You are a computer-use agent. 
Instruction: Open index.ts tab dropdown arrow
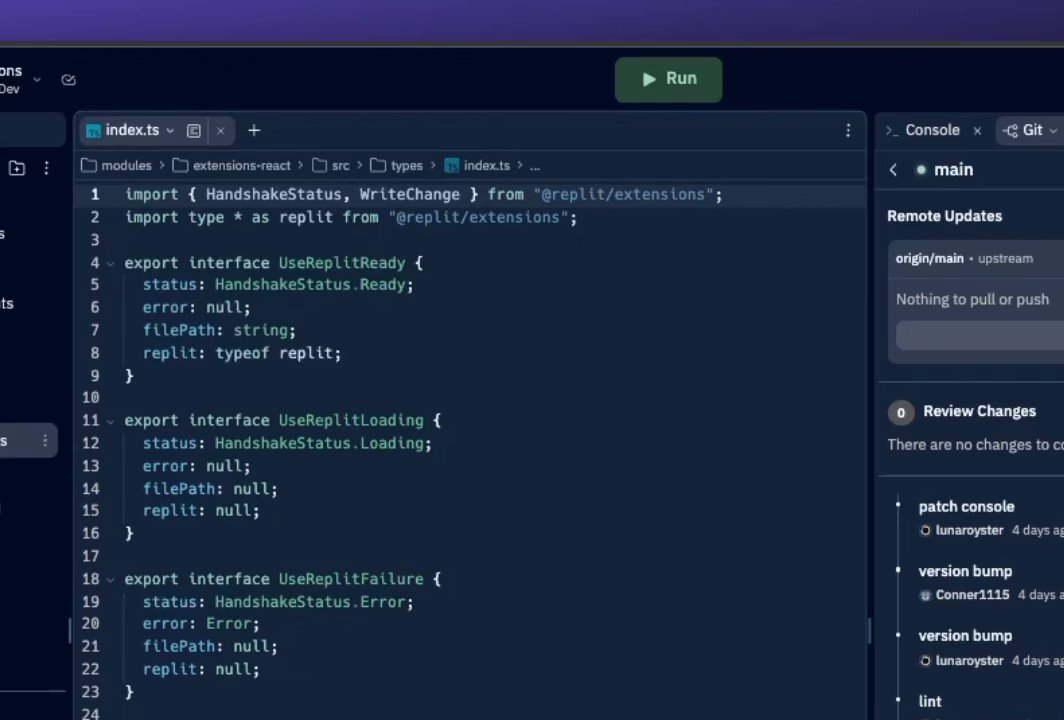(x=170, y=131)
